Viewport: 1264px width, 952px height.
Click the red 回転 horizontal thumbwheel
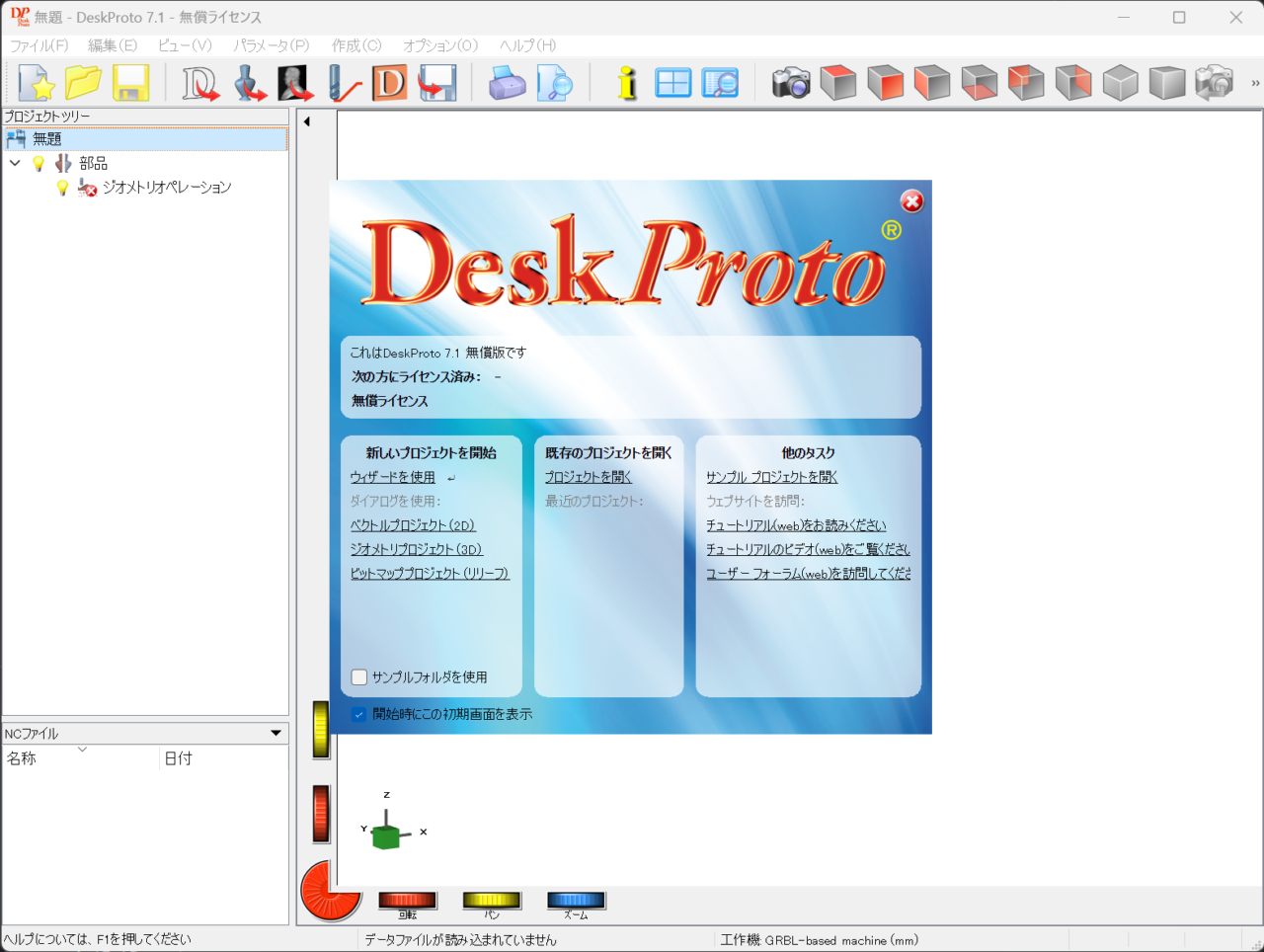point(408,900)
